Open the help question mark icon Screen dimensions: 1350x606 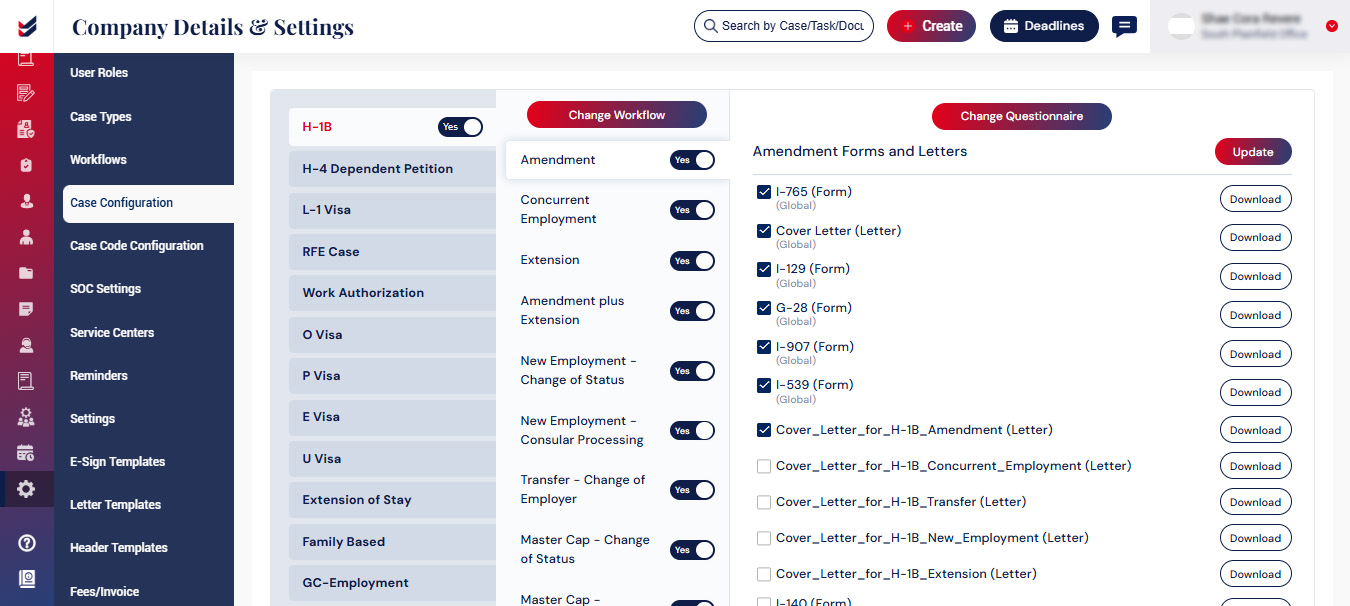pyautogui.click(x=27, y=543)
